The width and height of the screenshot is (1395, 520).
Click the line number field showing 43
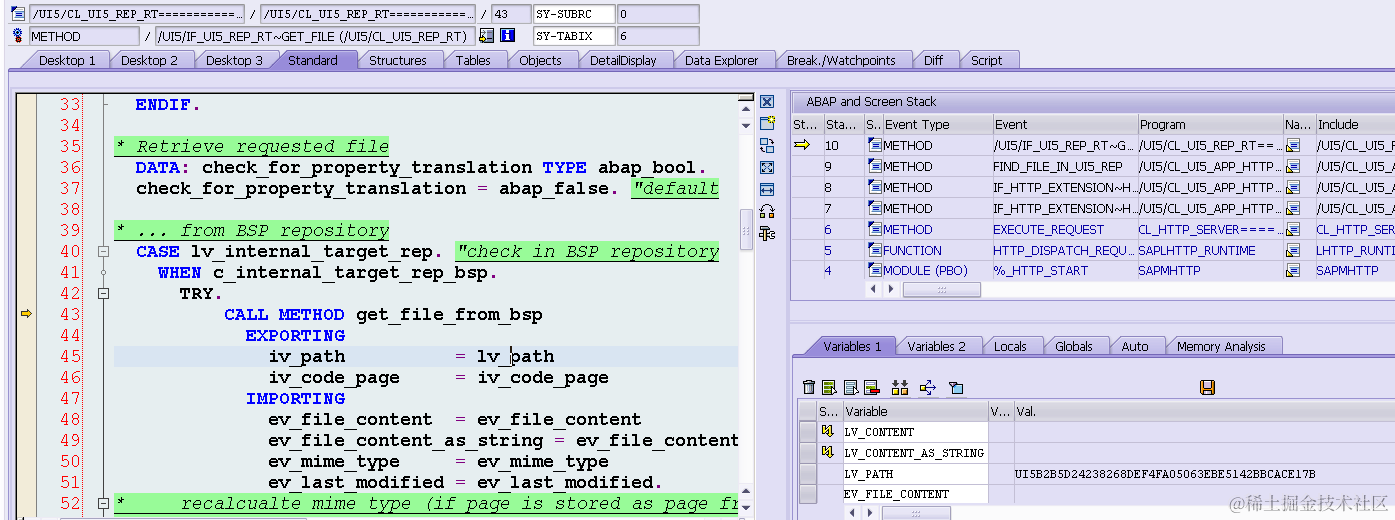[x=512, y=14]
